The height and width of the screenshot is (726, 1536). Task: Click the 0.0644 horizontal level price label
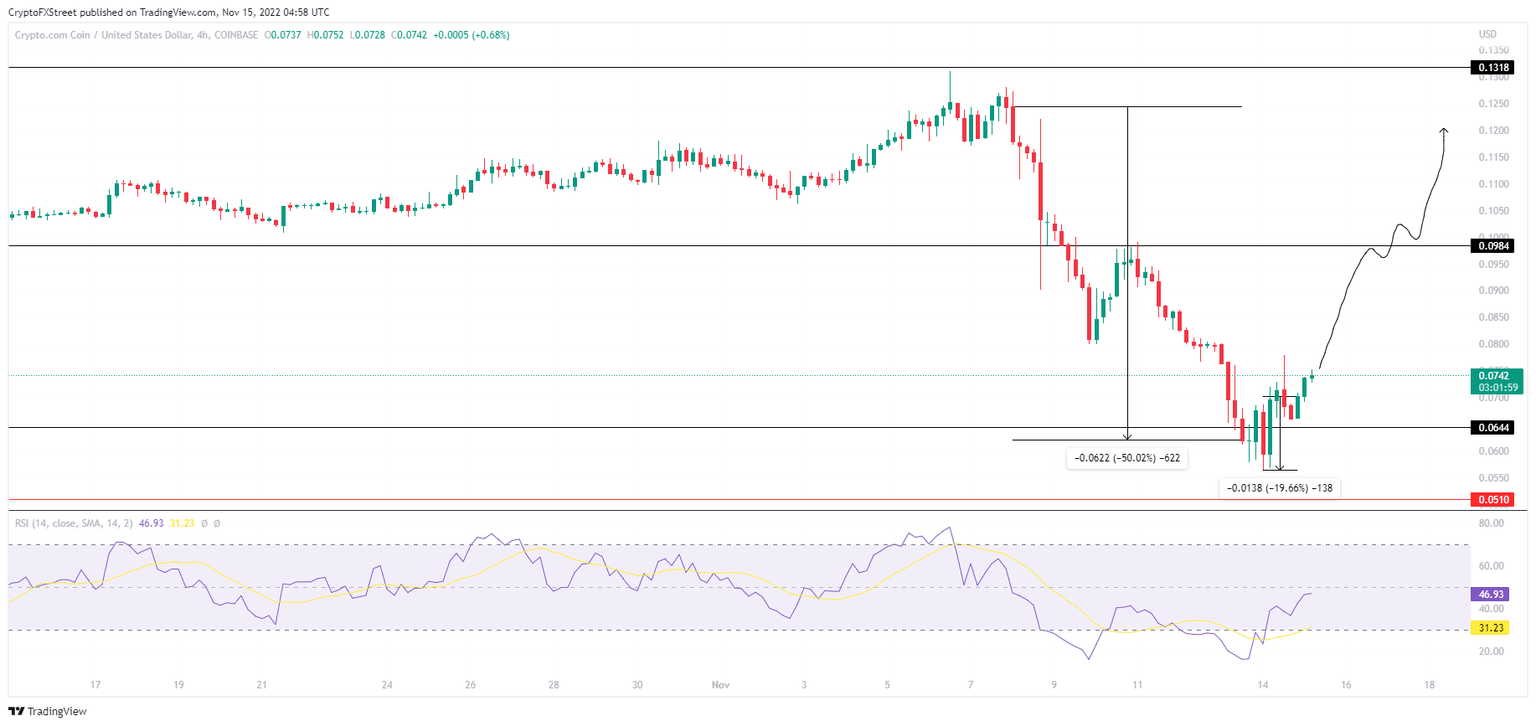coord(1494,426)
